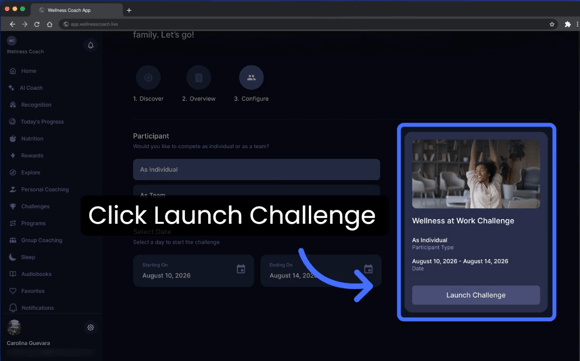Click the Rewards lightning icon
Screen dimensions: 580x361
point(13,155)
